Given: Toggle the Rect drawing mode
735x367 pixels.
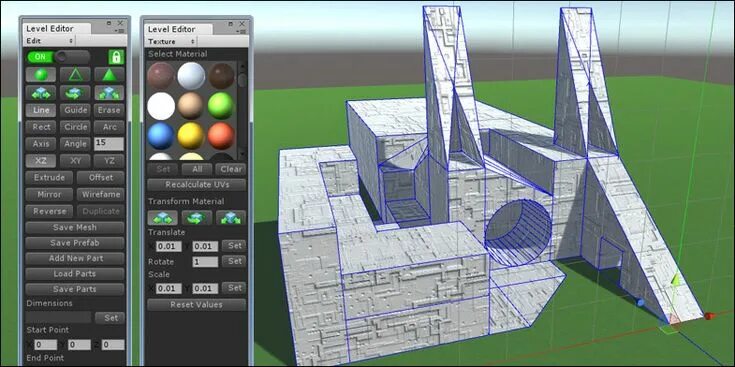Looking at the screenshot, I should pos(41,127).
